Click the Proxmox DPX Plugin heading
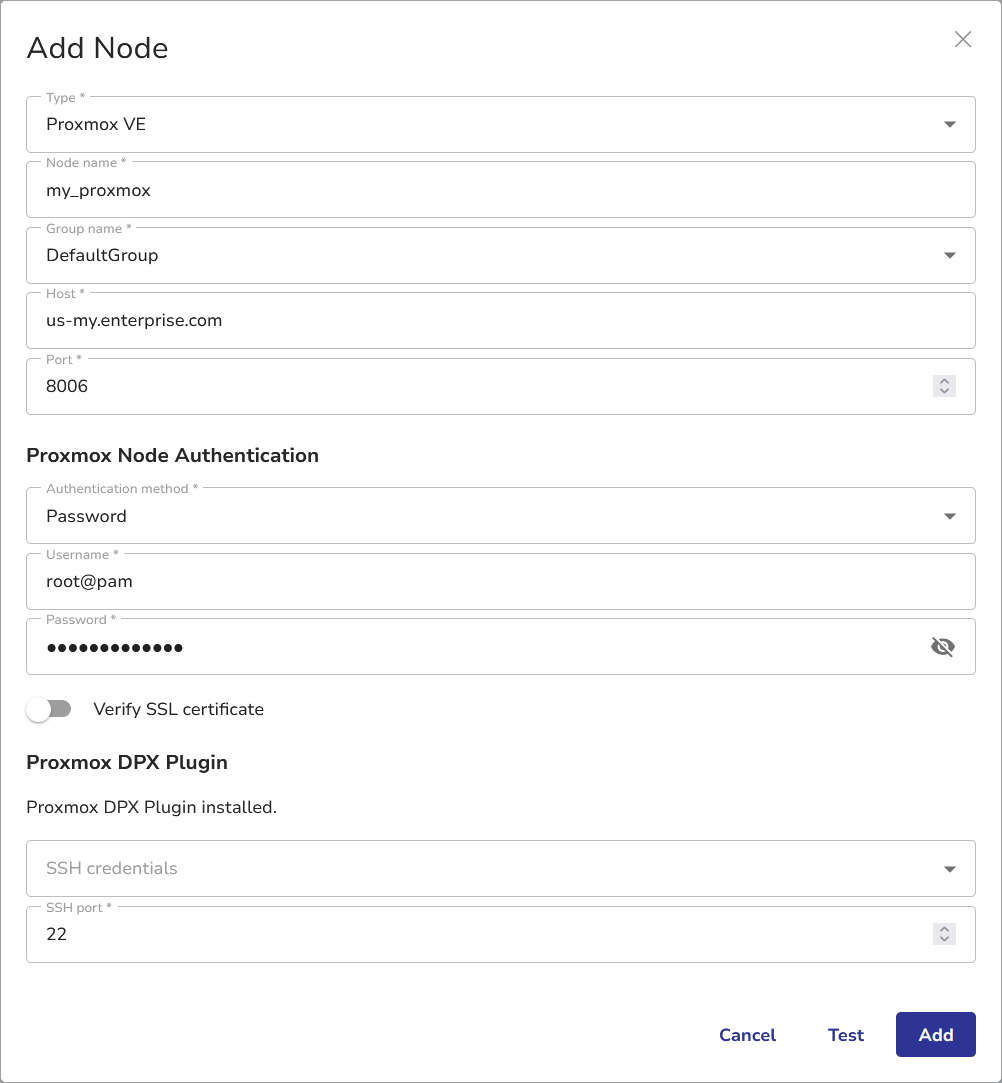This screenshot has width=1002, height=1083. 127,763
